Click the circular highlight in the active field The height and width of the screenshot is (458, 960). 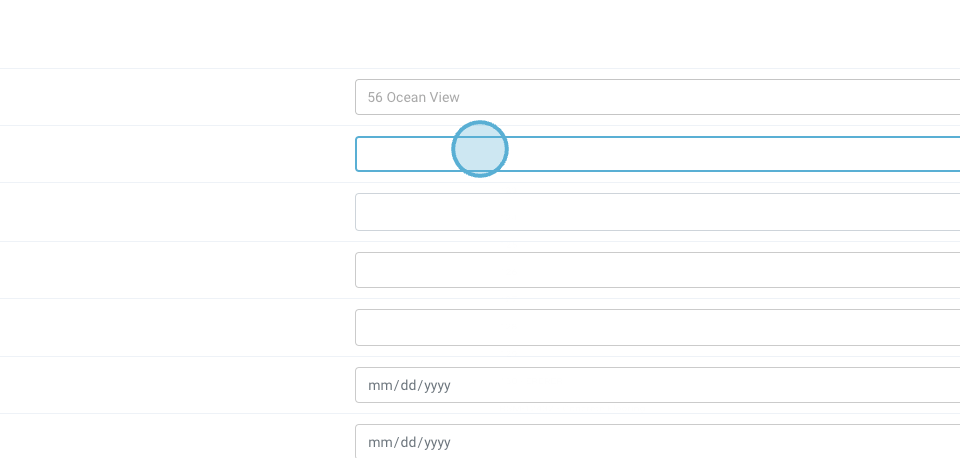(x=480, y=149)
